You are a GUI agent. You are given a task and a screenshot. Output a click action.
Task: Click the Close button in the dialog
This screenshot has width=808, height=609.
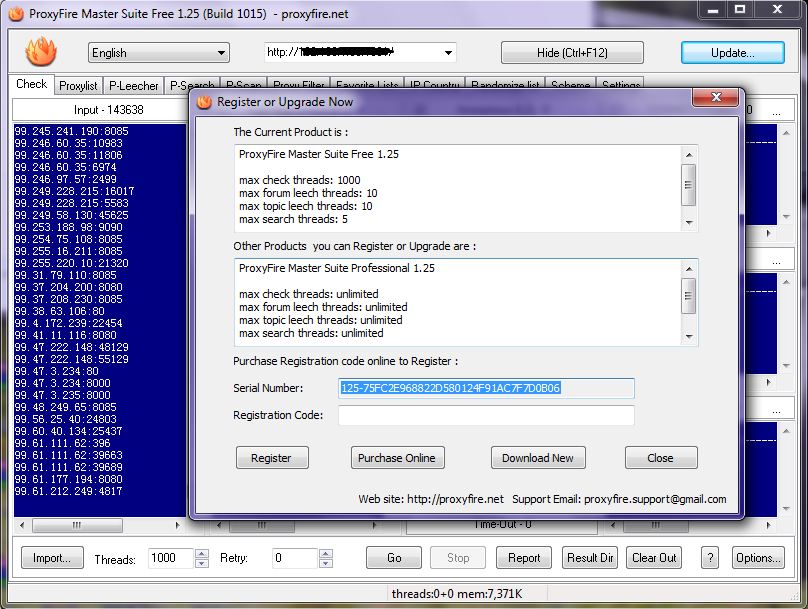661,458
